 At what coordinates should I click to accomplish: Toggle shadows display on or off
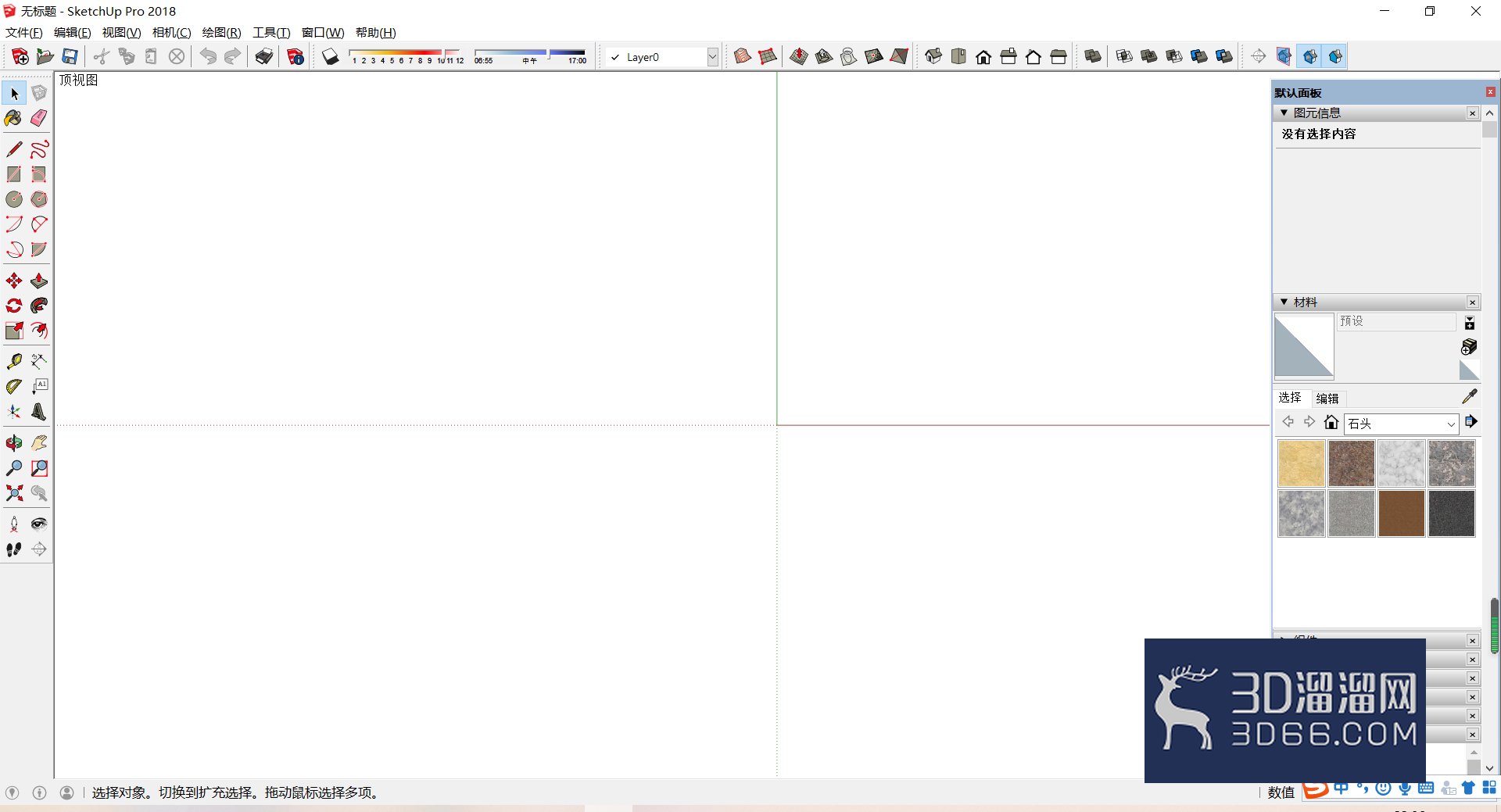tap(331, 56)
